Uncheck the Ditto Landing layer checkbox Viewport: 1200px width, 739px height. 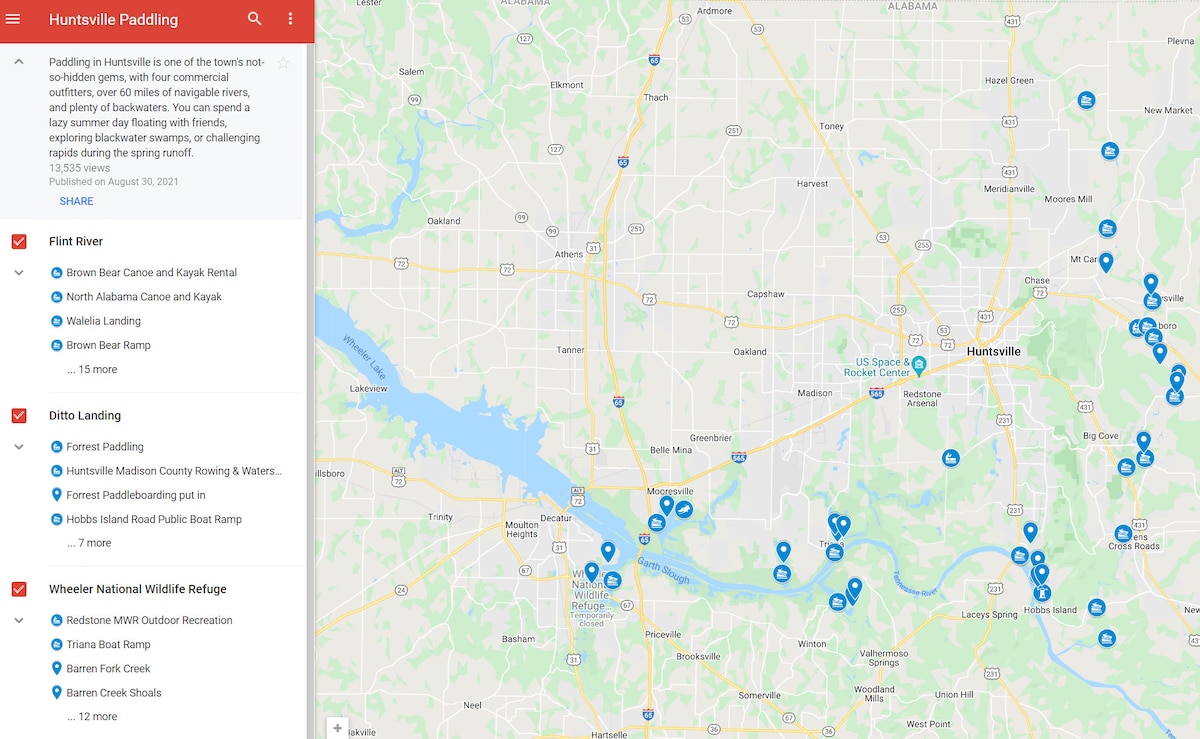click(19, 416)
